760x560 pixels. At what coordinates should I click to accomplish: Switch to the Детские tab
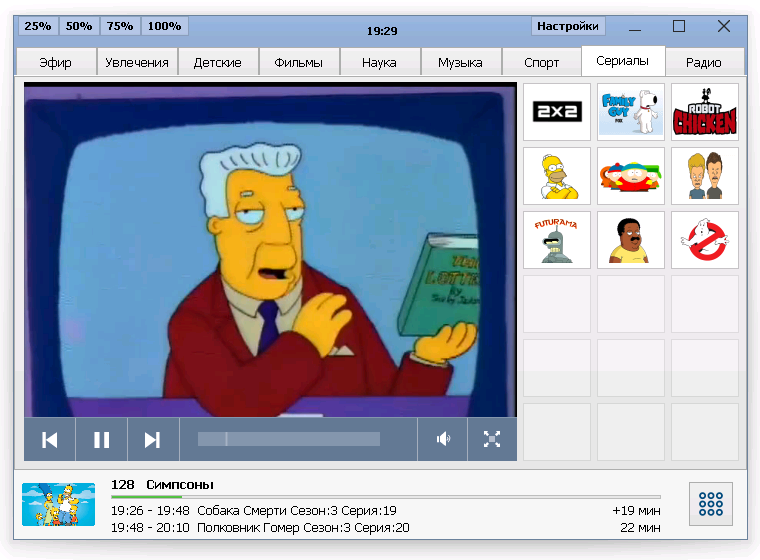tap(218, 63)
